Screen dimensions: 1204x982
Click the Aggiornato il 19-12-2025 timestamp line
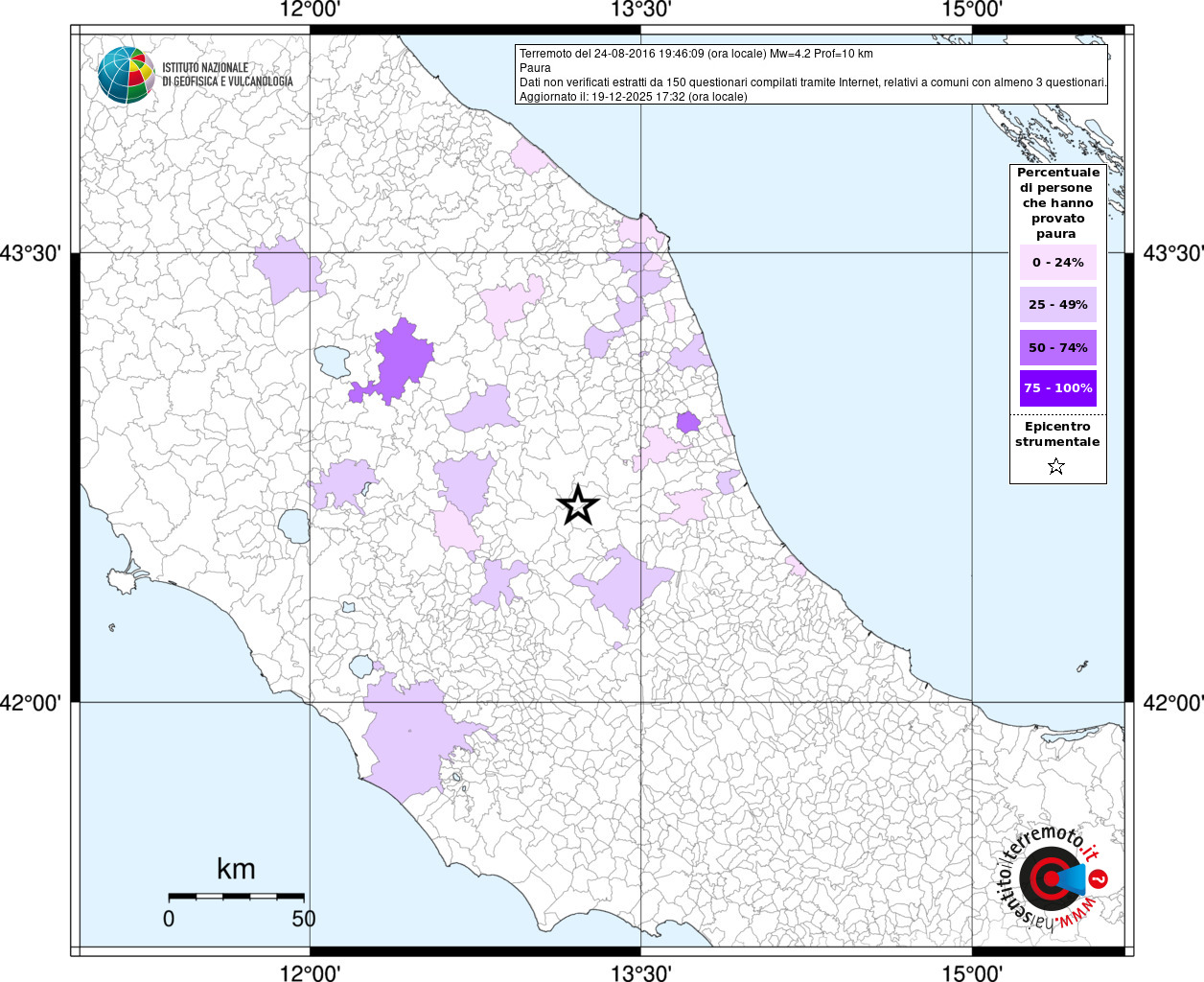pos(633,97)
